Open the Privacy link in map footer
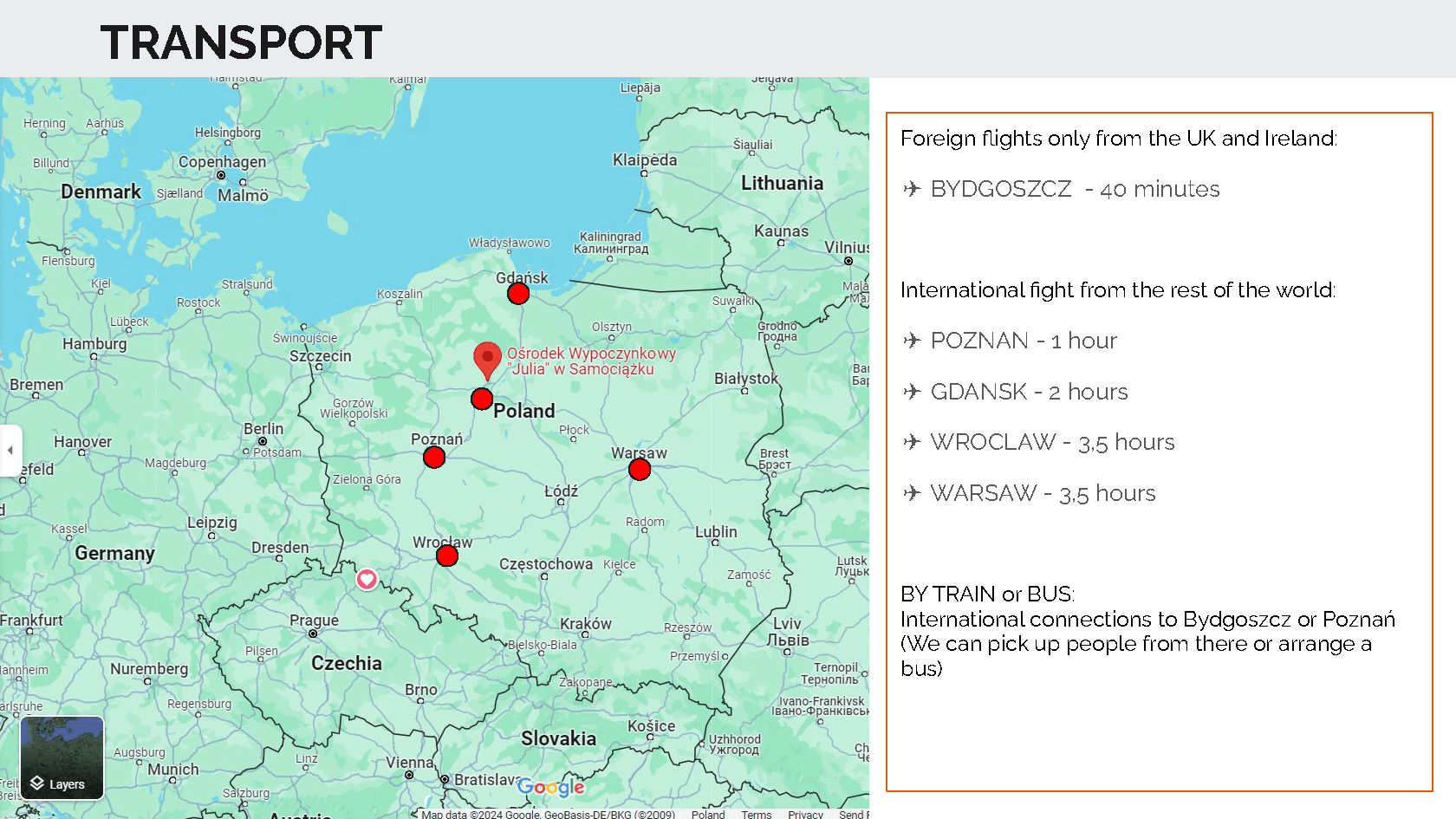The height and width of the screenshot is (819, 1456). point(805,814)
